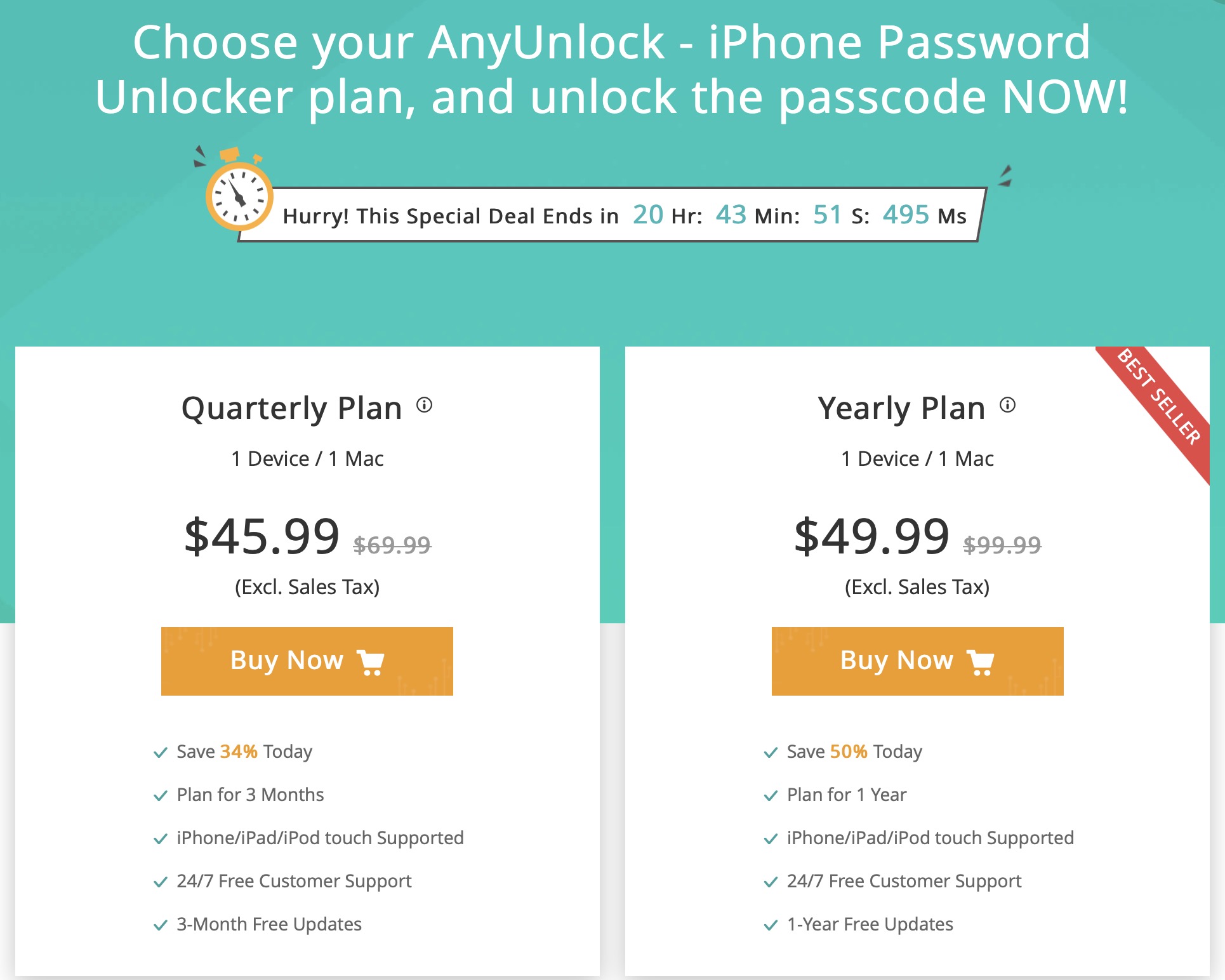Buy the Yearly Plan now
The image size is (1225, 980).
917,661
